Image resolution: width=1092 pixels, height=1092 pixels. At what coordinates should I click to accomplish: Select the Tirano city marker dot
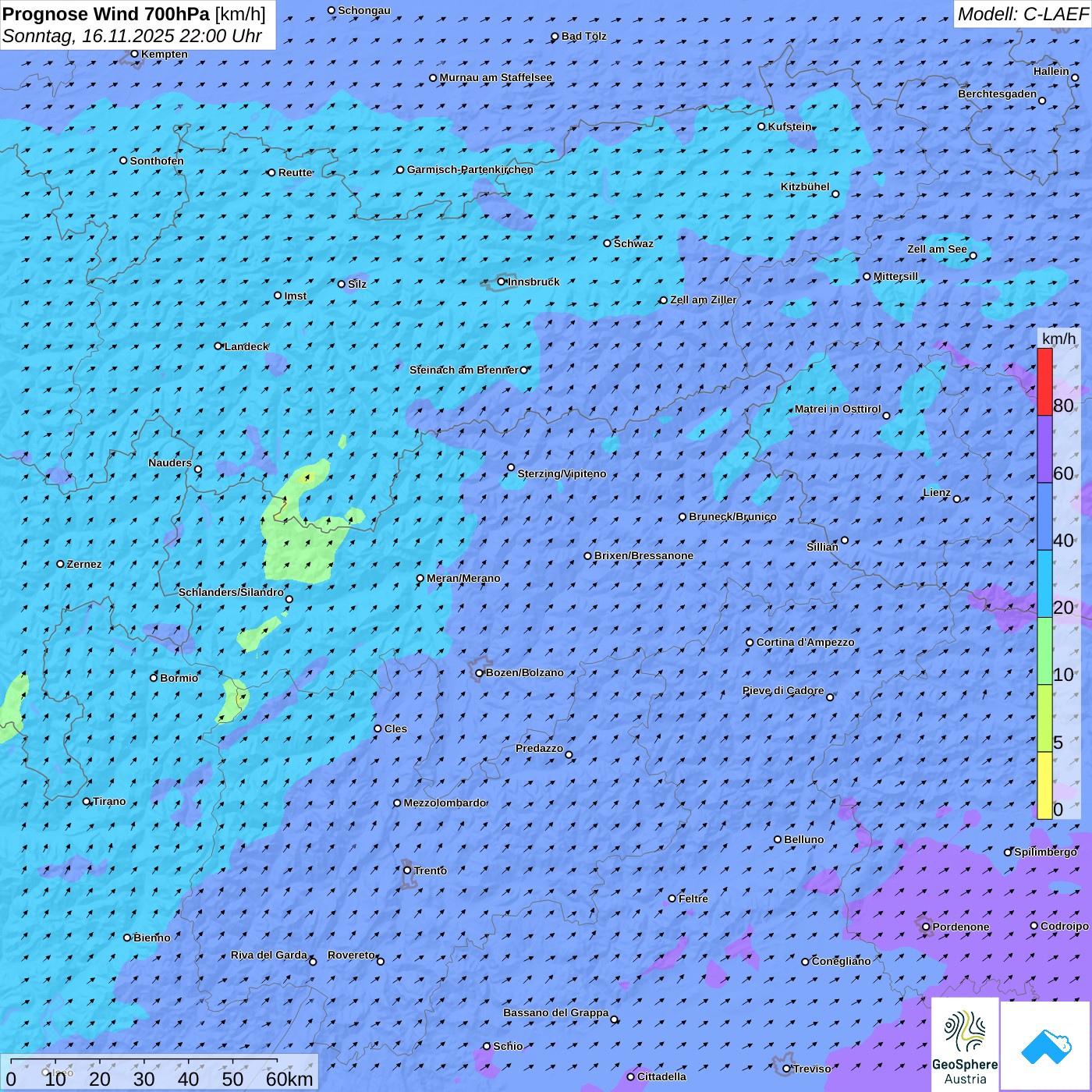(87, 801)
